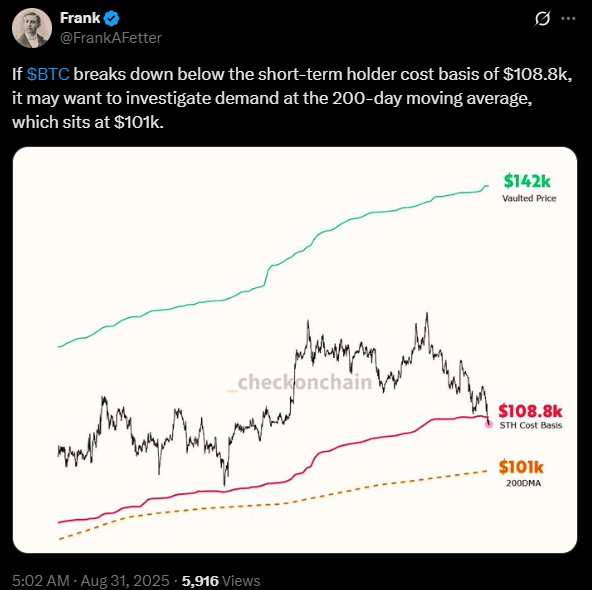Click the pink current-price marker dot
Screen dimensions: 592x590
point(489,424)
